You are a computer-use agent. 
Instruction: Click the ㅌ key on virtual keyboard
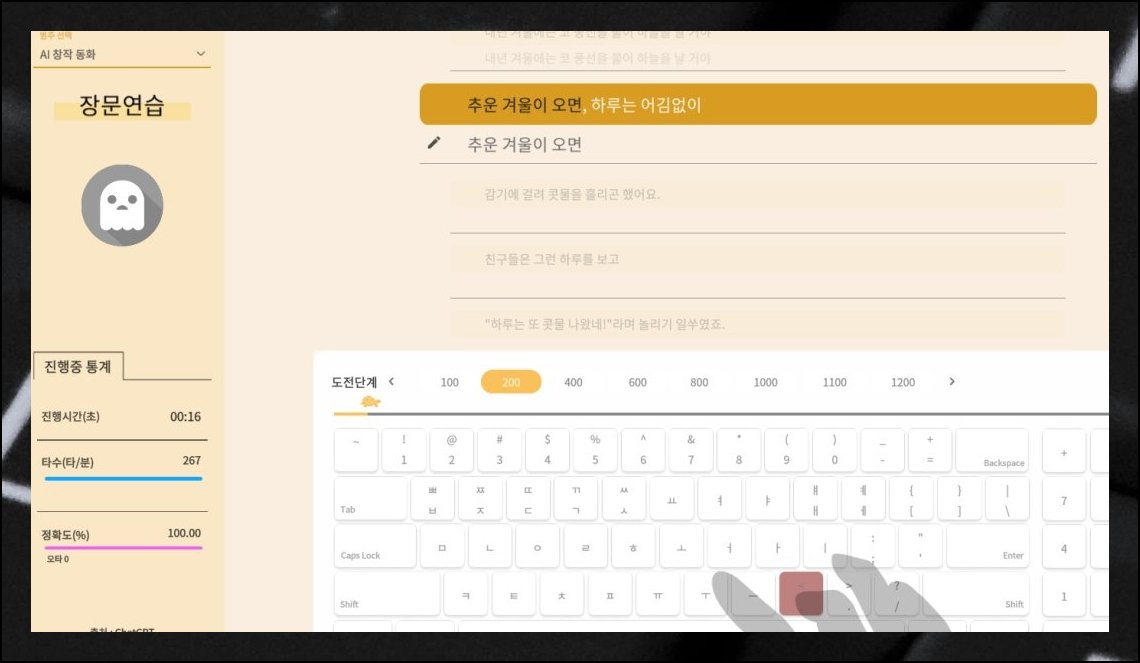click(514, 595)
